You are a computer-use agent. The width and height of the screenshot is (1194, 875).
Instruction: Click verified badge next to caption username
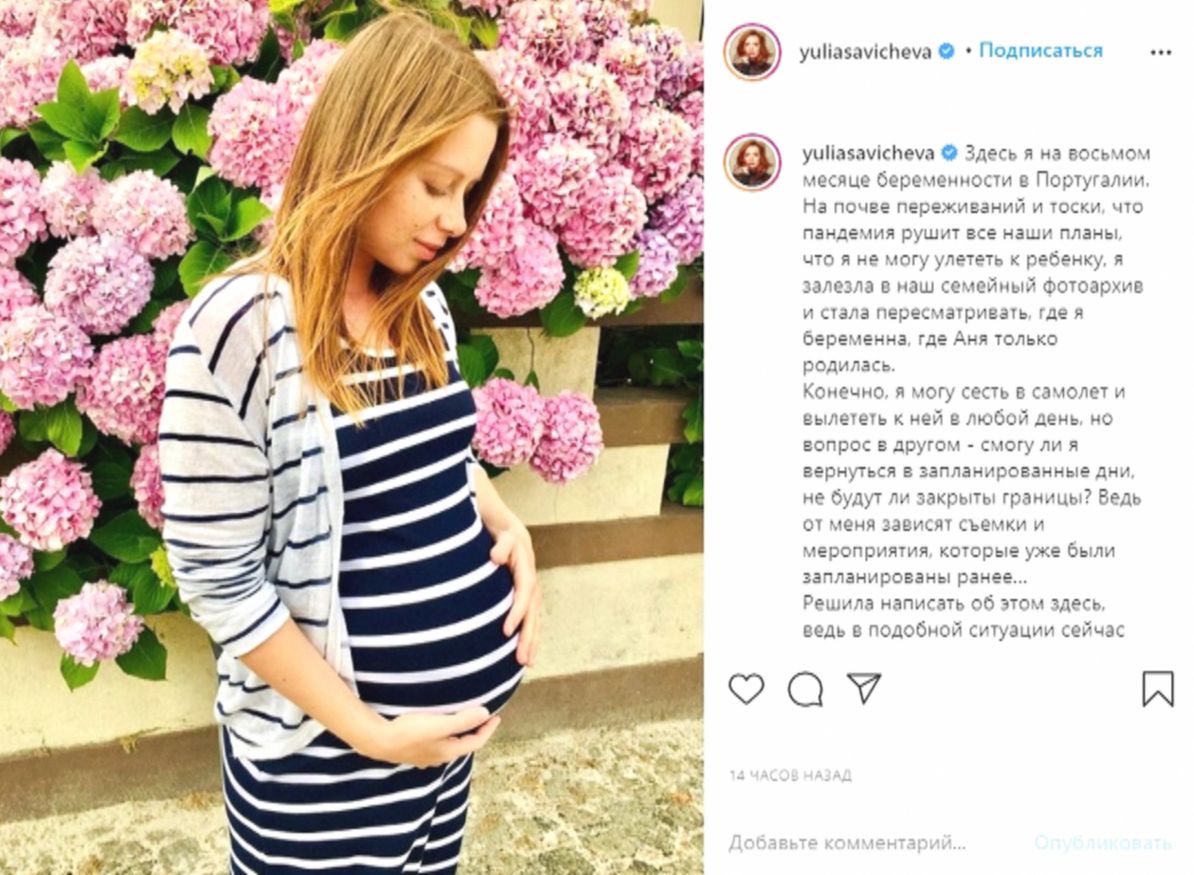point(950,153)
